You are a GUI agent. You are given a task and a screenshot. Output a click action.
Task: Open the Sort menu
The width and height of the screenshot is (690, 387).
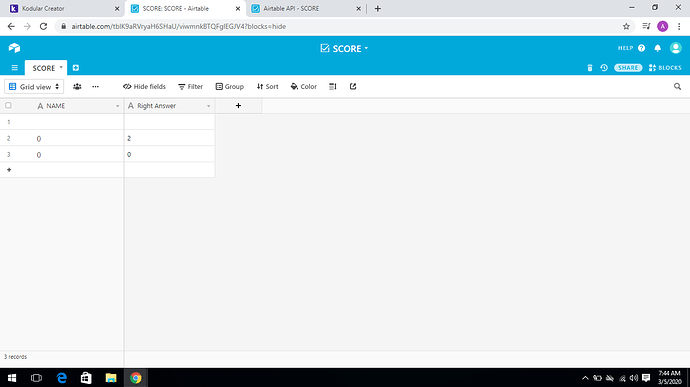pos(268,87)
